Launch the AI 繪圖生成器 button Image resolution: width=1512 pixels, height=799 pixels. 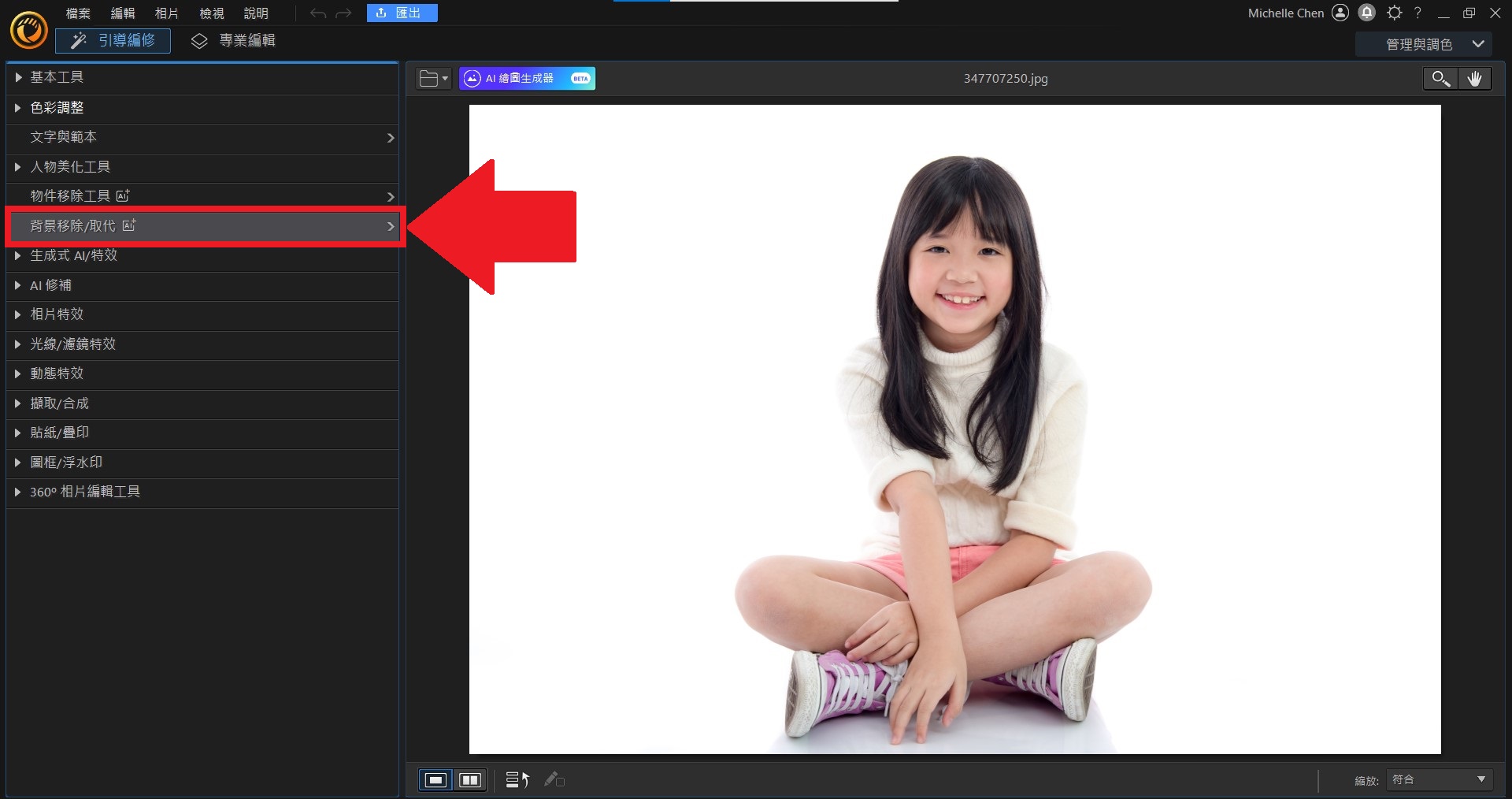point(527,79)
